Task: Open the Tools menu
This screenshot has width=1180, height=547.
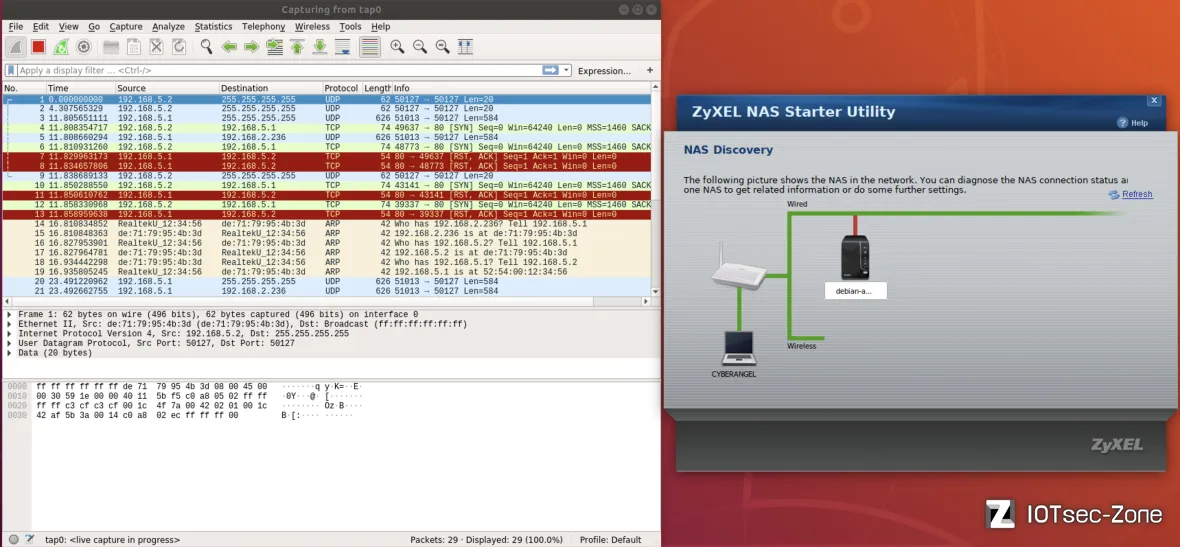Action: click(350, 26)
